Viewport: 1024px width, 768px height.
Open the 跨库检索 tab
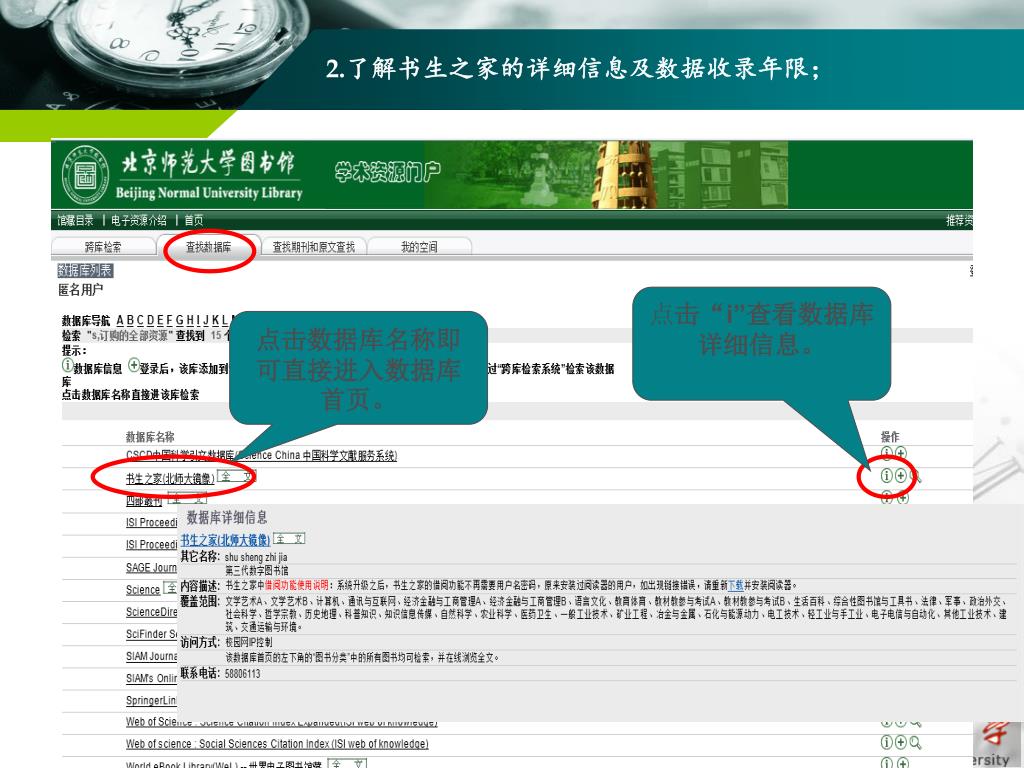pos(103,247)
